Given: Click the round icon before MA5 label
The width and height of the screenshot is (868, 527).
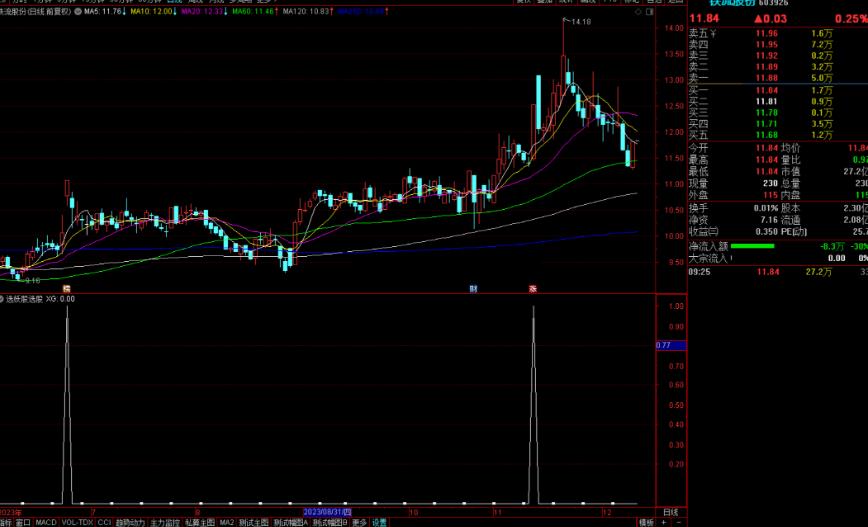Looking at the screenshot, I should (78, 11).
